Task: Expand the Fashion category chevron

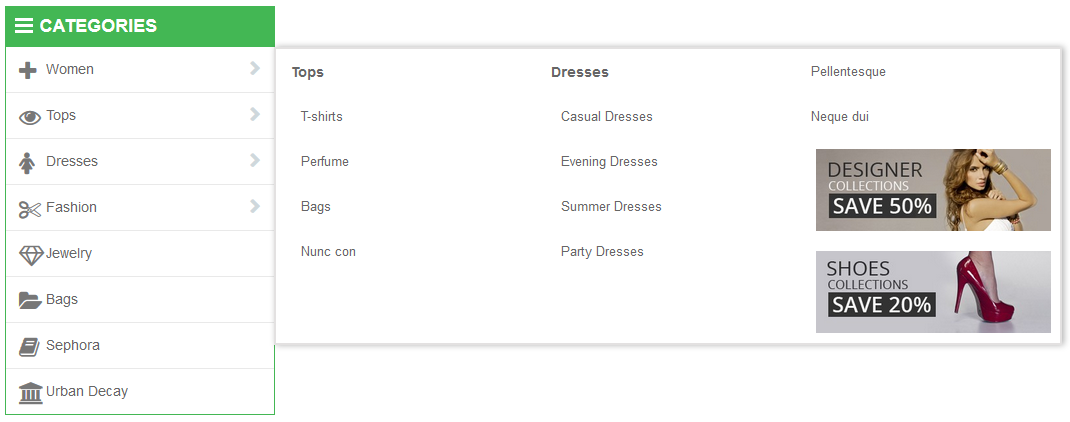Action: click(x=255, y=206)
